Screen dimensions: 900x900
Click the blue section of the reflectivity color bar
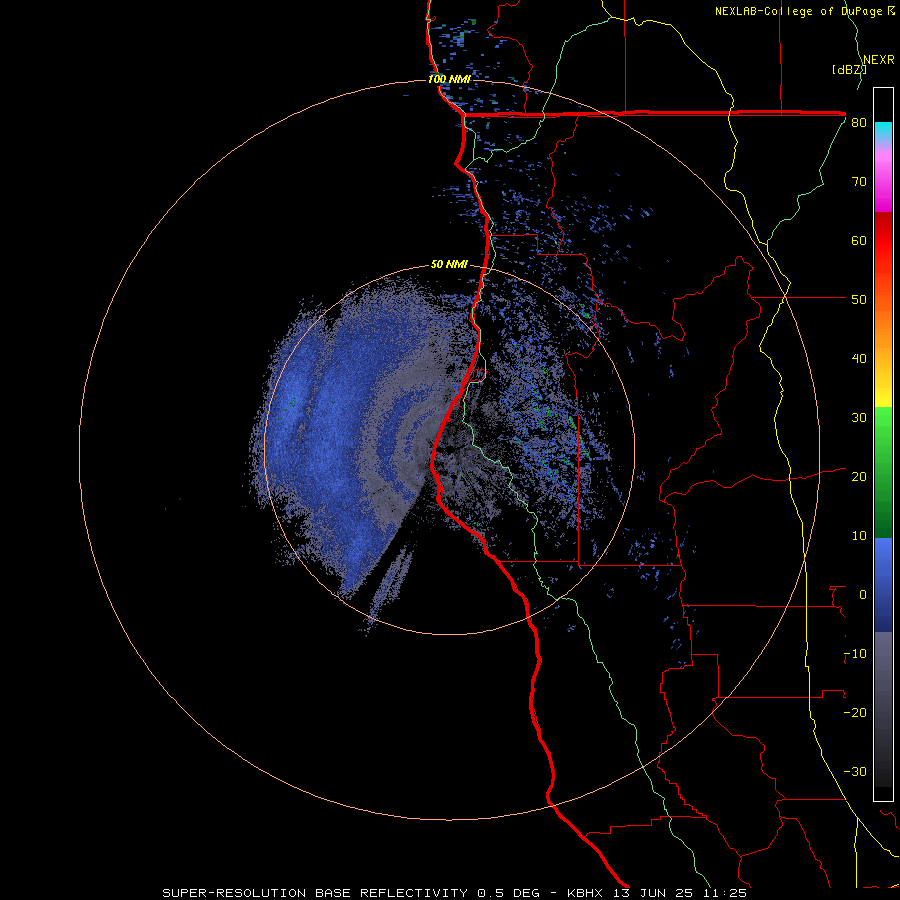tap(883, 584)
